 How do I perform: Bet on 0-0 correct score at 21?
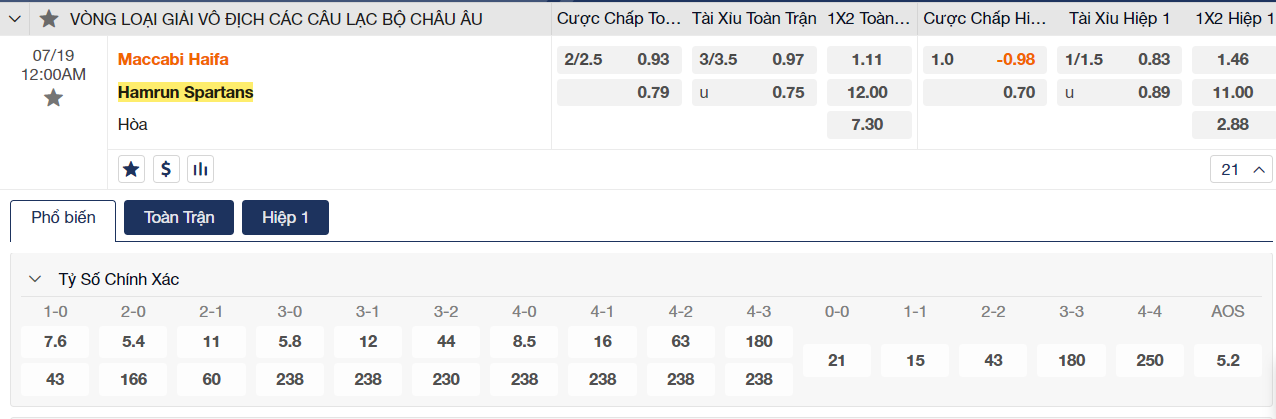pyautogui.click(x=836, y=360)
